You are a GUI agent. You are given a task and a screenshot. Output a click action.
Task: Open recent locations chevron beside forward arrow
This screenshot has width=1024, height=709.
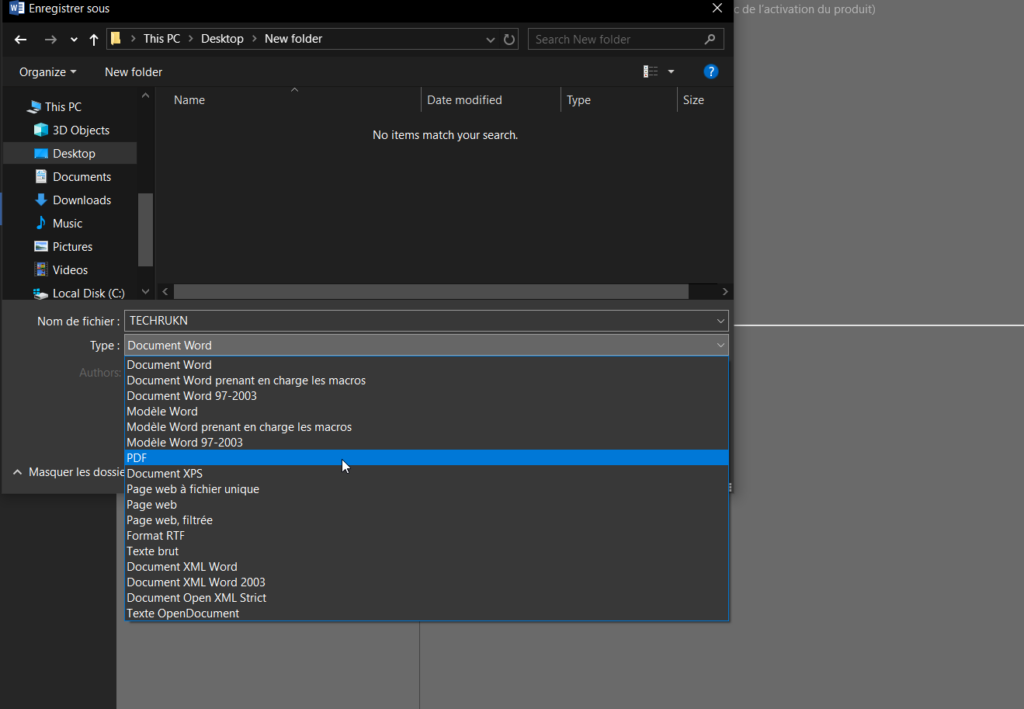(x=74, y=40)
